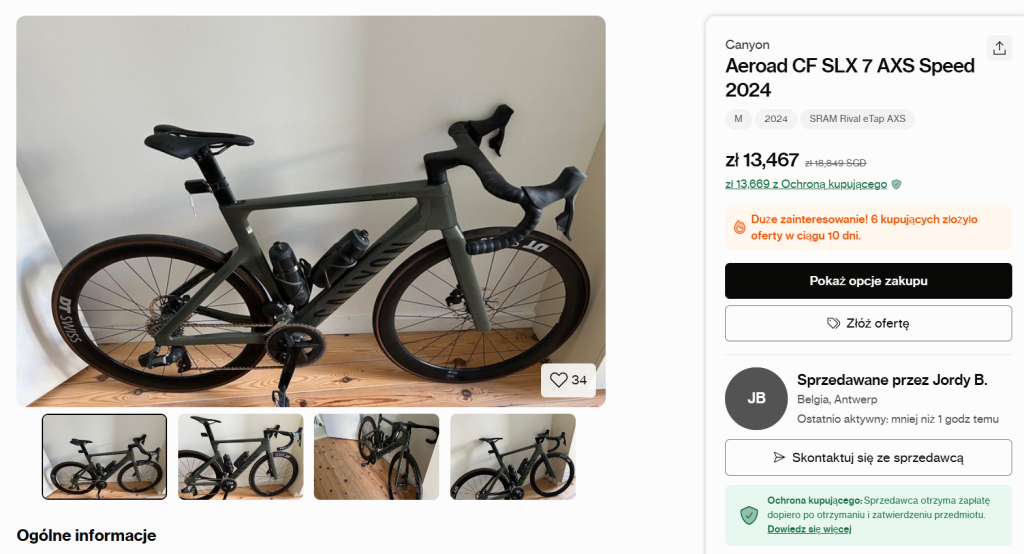Open the 'Dowiedz się więcej' link

(x=809, y=529)
